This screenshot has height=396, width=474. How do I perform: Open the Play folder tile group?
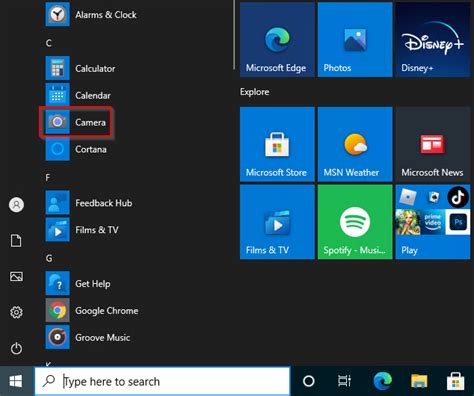(x=433, y=222)
